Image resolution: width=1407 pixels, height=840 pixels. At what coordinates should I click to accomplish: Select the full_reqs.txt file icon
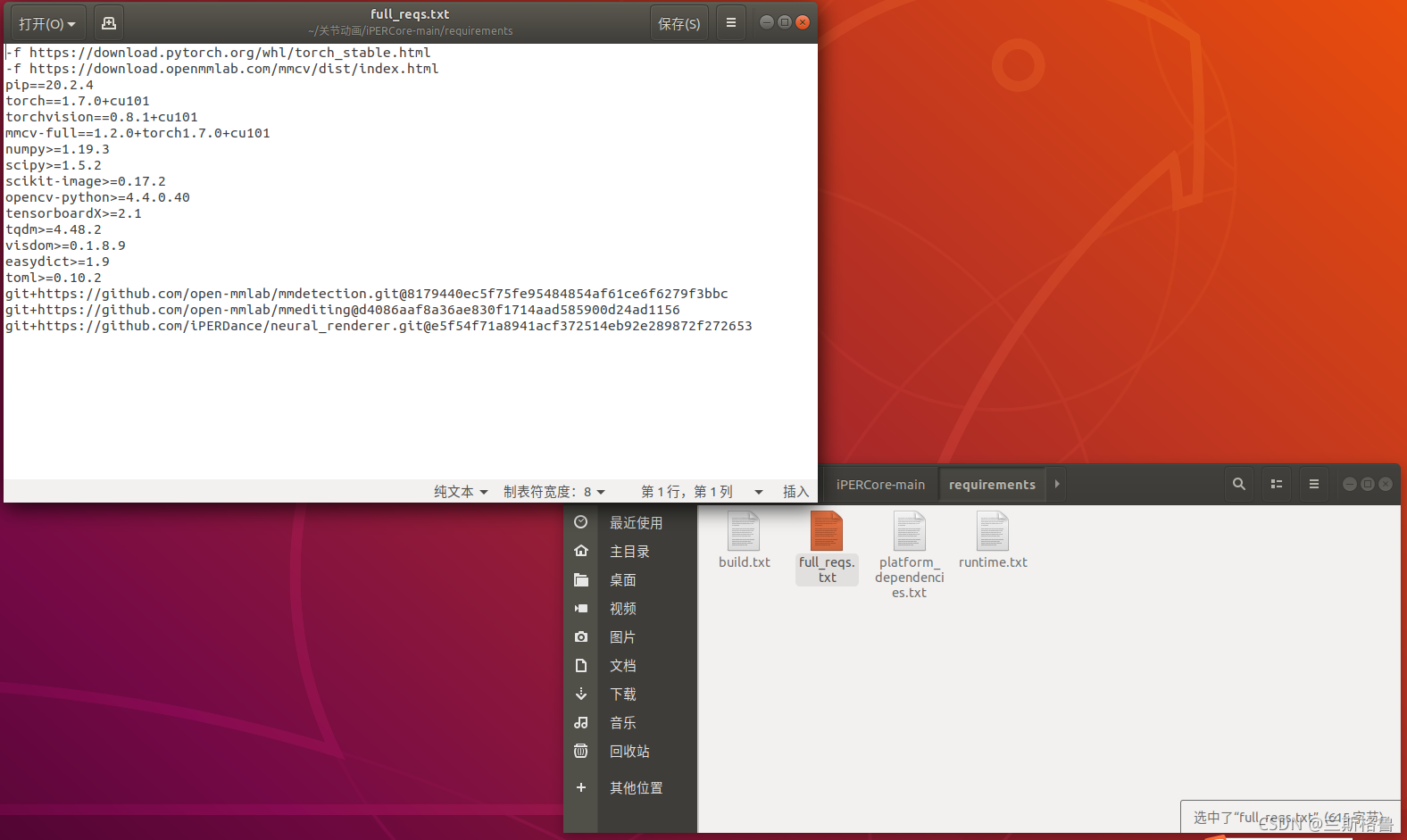[x=827, y=530]
